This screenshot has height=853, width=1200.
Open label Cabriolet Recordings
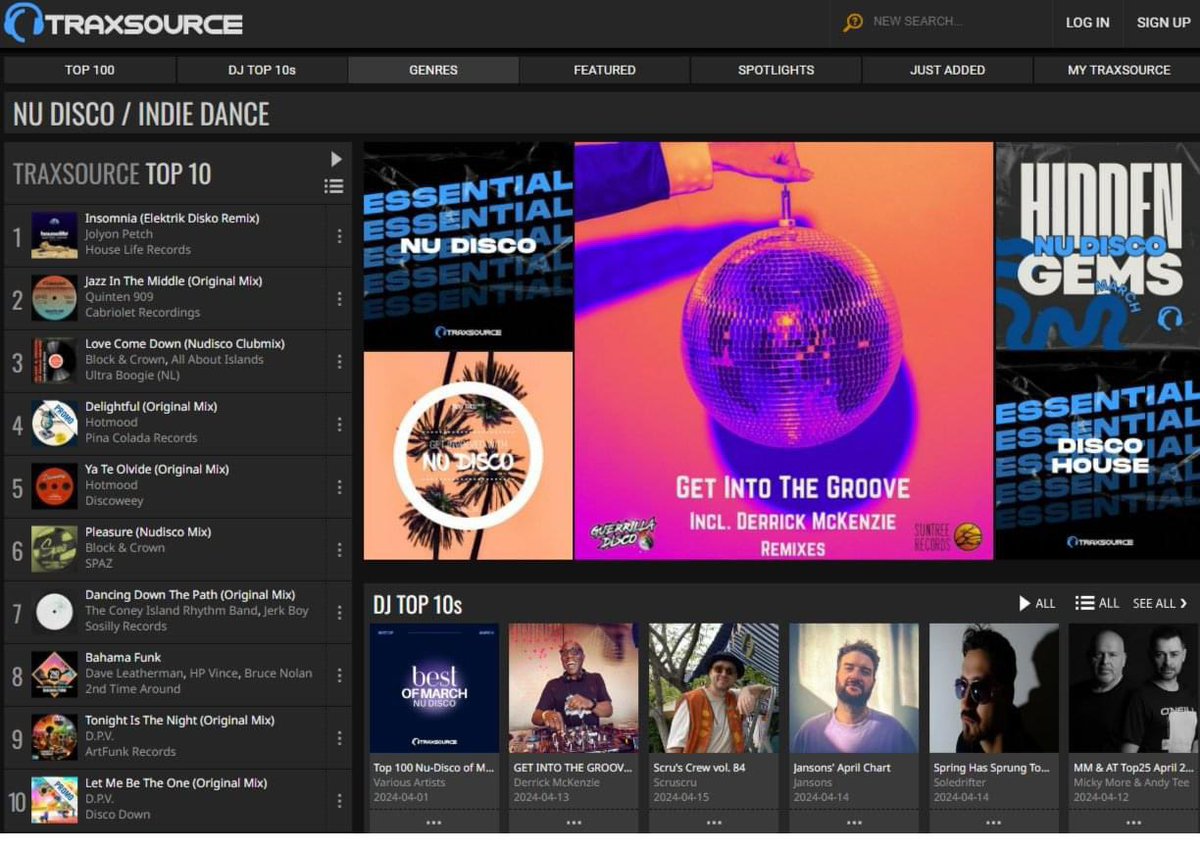(x=143, y=312)
